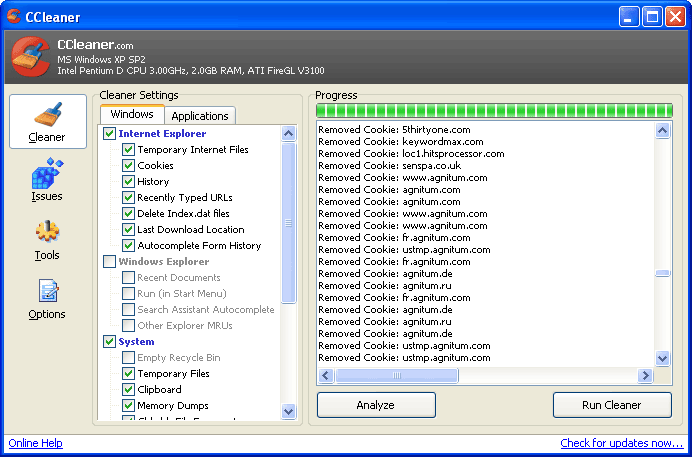Viewport: 692px width, 457px height.
Task: Uncheck Memory Dumps option
Action: [128, 405]
